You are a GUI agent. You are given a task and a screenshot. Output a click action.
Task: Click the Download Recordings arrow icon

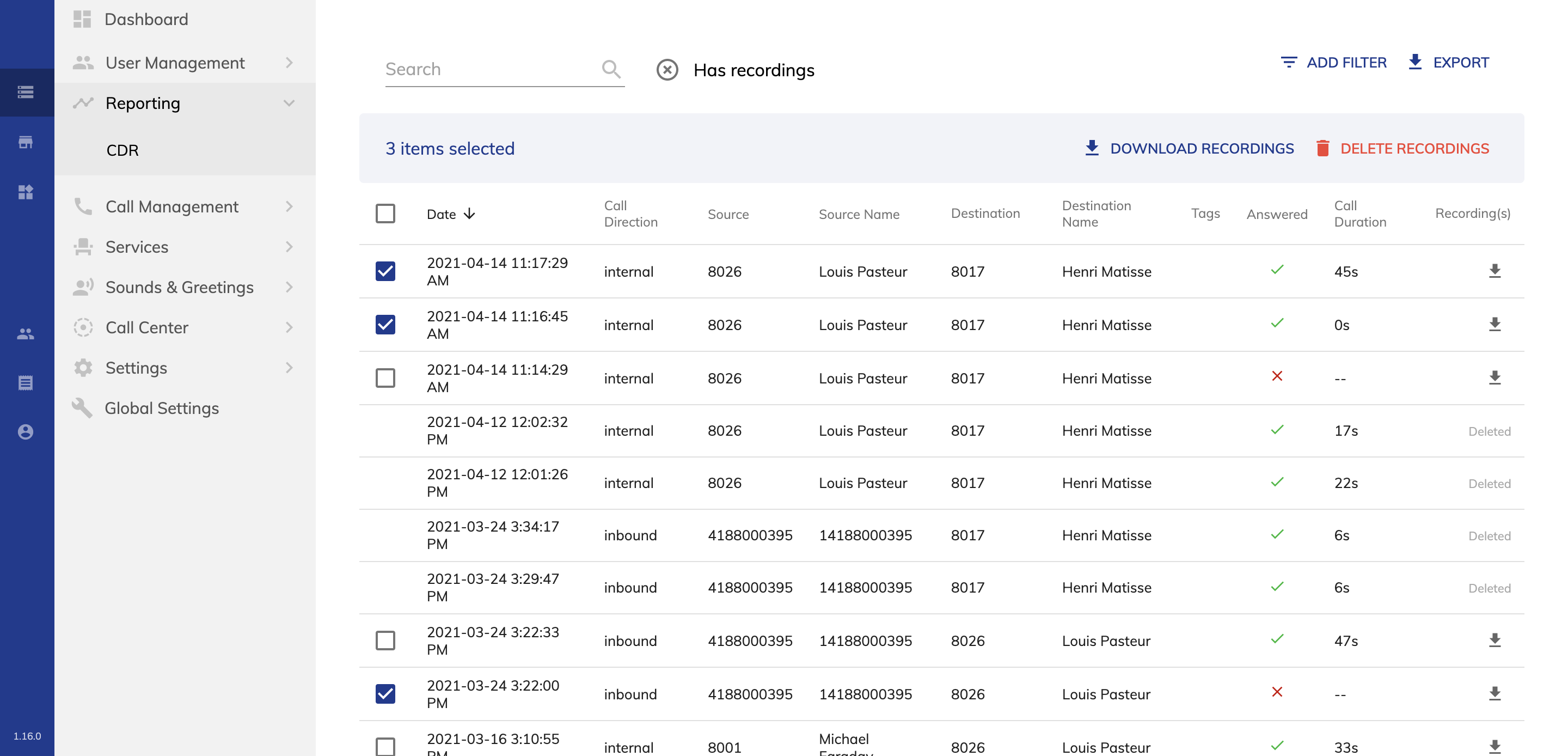tap(1092, 148)
